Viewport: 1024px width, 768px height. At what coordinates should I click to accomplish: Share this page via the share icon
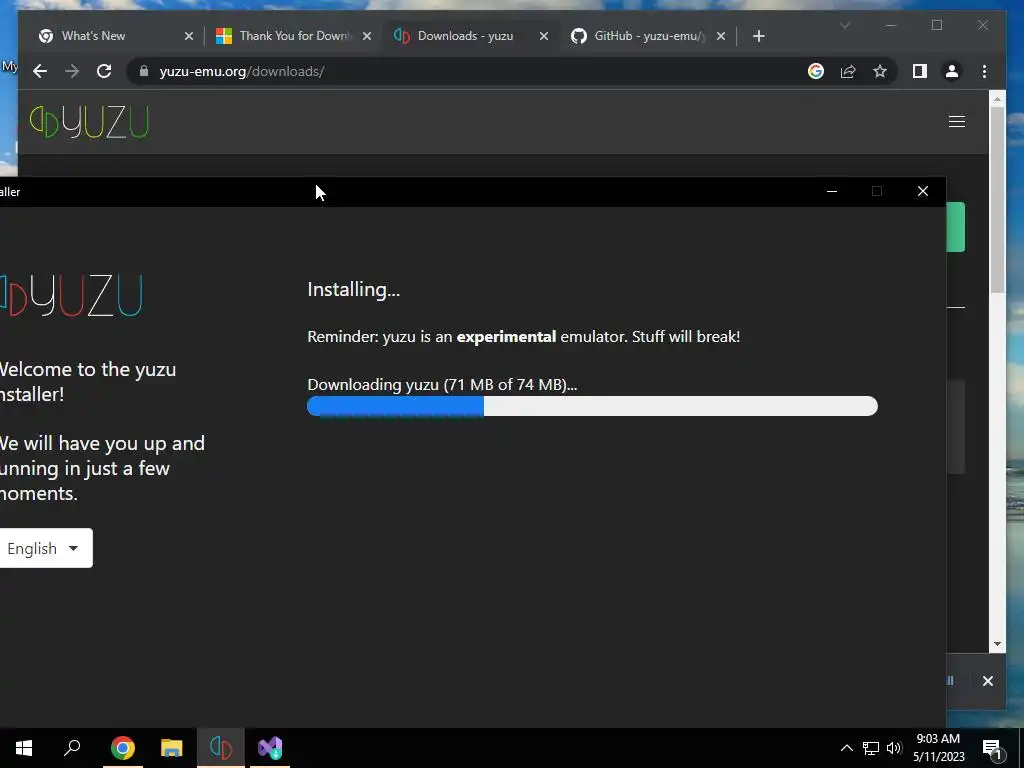[x=848, y=71]
